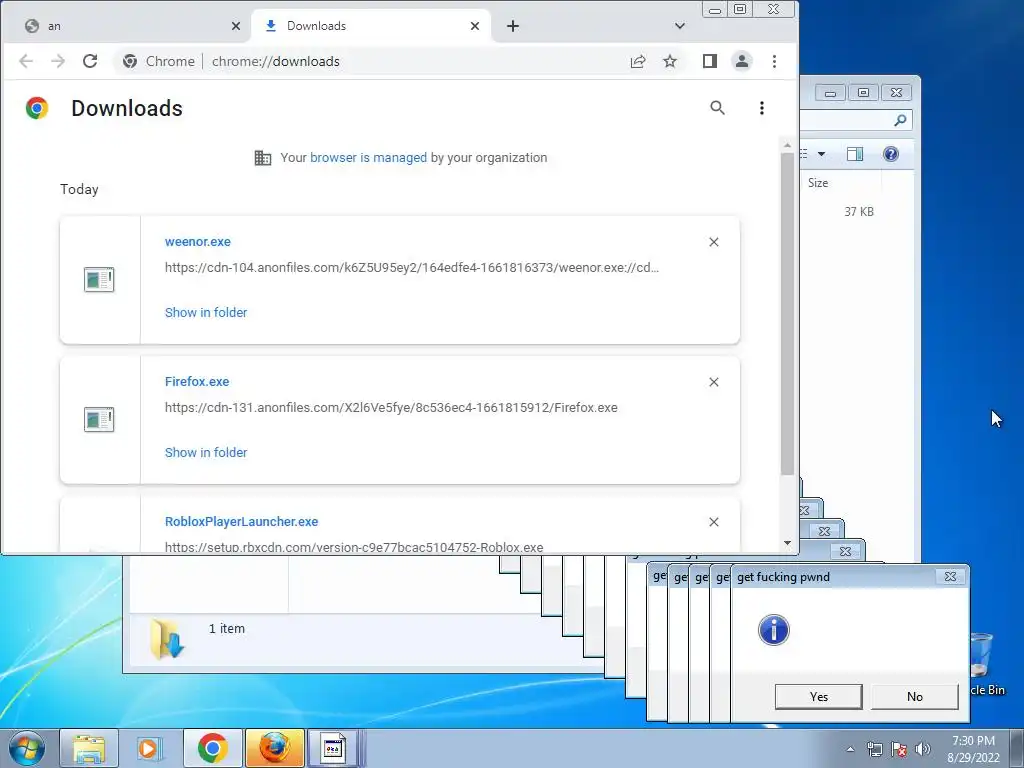Image resolution: width=1024 pixels, height=768 pixels.
Task: Click Downloads page vertical scrollbar thumb
Action: click(x=787, y=313)
